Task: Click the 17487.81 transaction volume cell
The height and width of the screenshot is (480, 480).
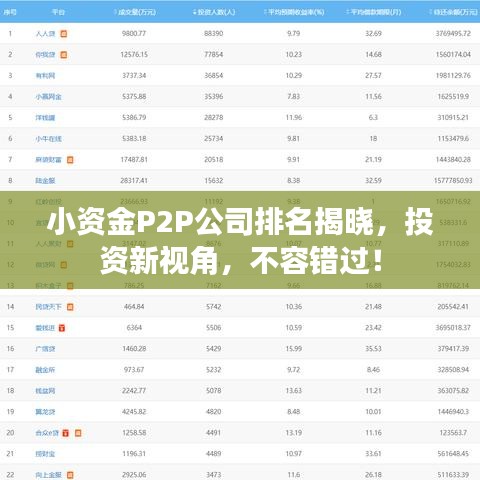Action: pos(134,160)
